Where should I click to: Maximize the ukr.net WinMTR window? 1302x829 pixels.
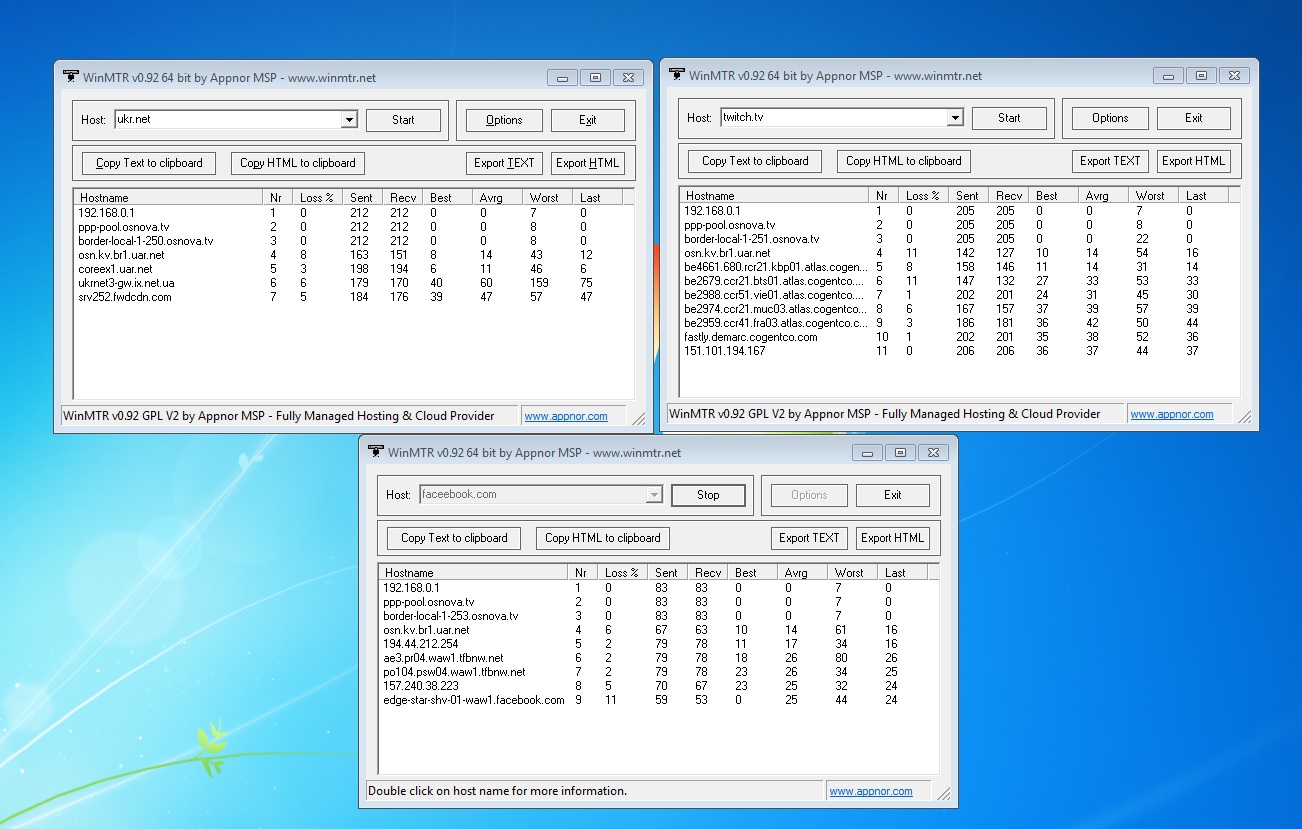coord(595,78)
